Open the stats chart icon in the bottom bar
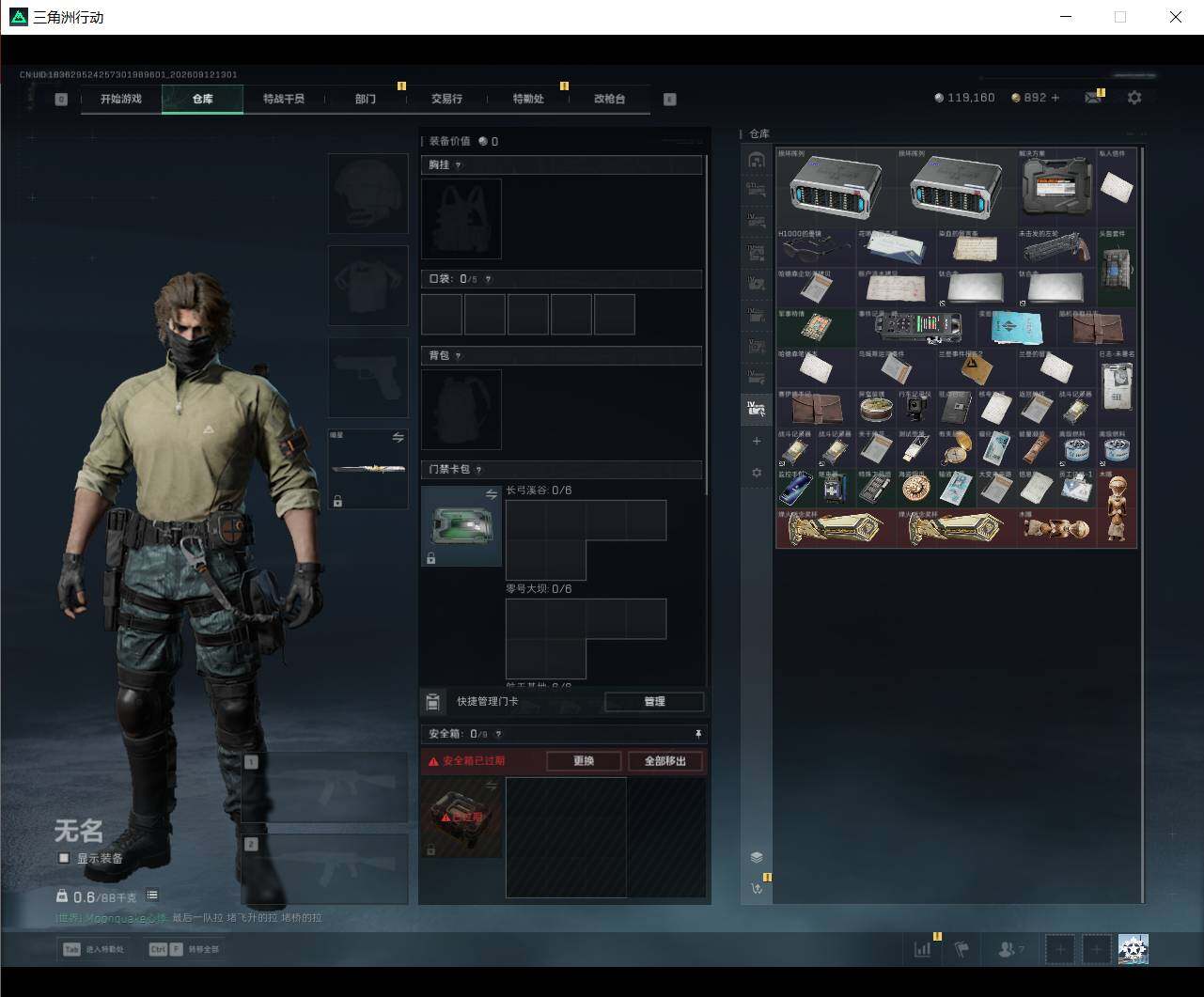Screen dimensions: 1204x997 tap(922, 949)
